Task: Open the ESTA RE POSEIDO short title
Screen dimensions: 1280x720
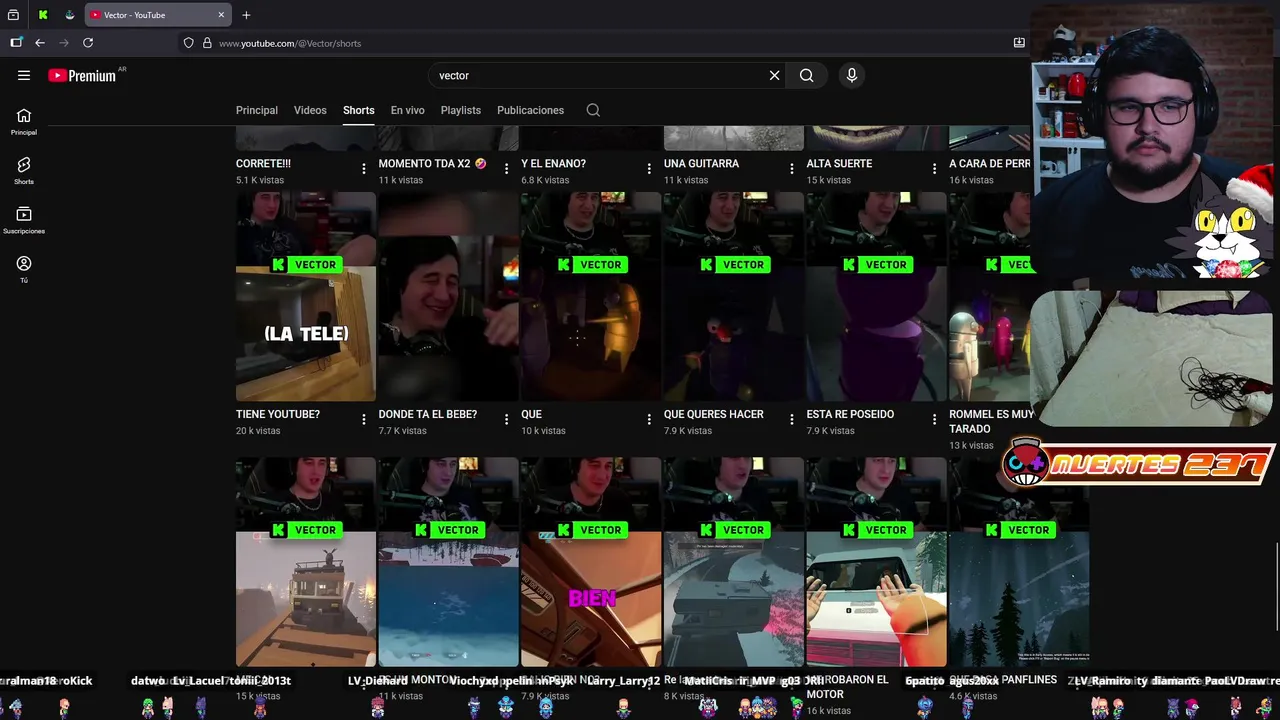Action: pos(851,414)
